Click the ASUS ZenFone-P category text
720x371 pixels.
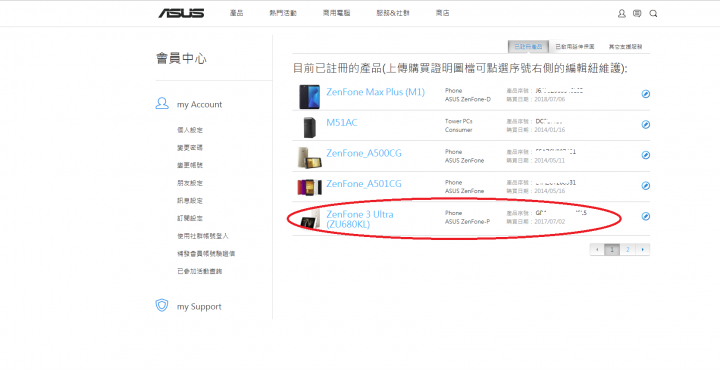click(x=467, y=222)
